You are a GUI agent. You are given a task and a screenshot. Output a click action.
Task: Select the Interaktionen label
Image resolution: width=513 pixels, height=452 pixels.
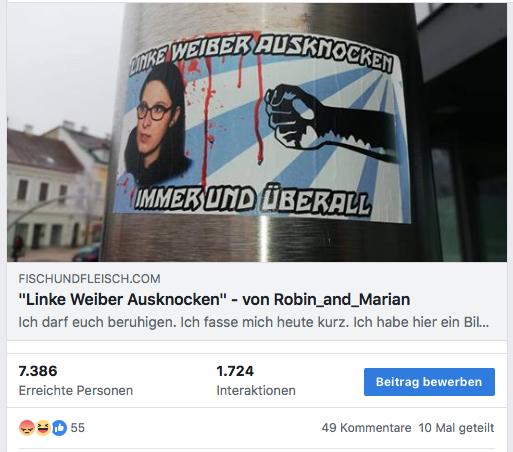click(256, 390)
